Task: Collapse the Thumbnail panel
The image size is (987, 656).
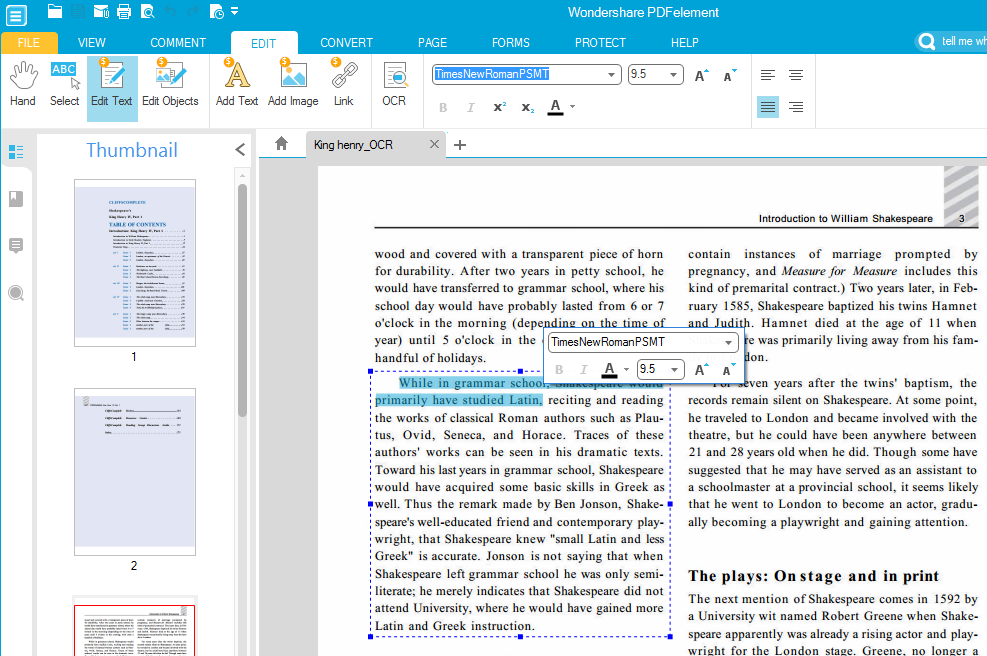Action: click(240, 150)
